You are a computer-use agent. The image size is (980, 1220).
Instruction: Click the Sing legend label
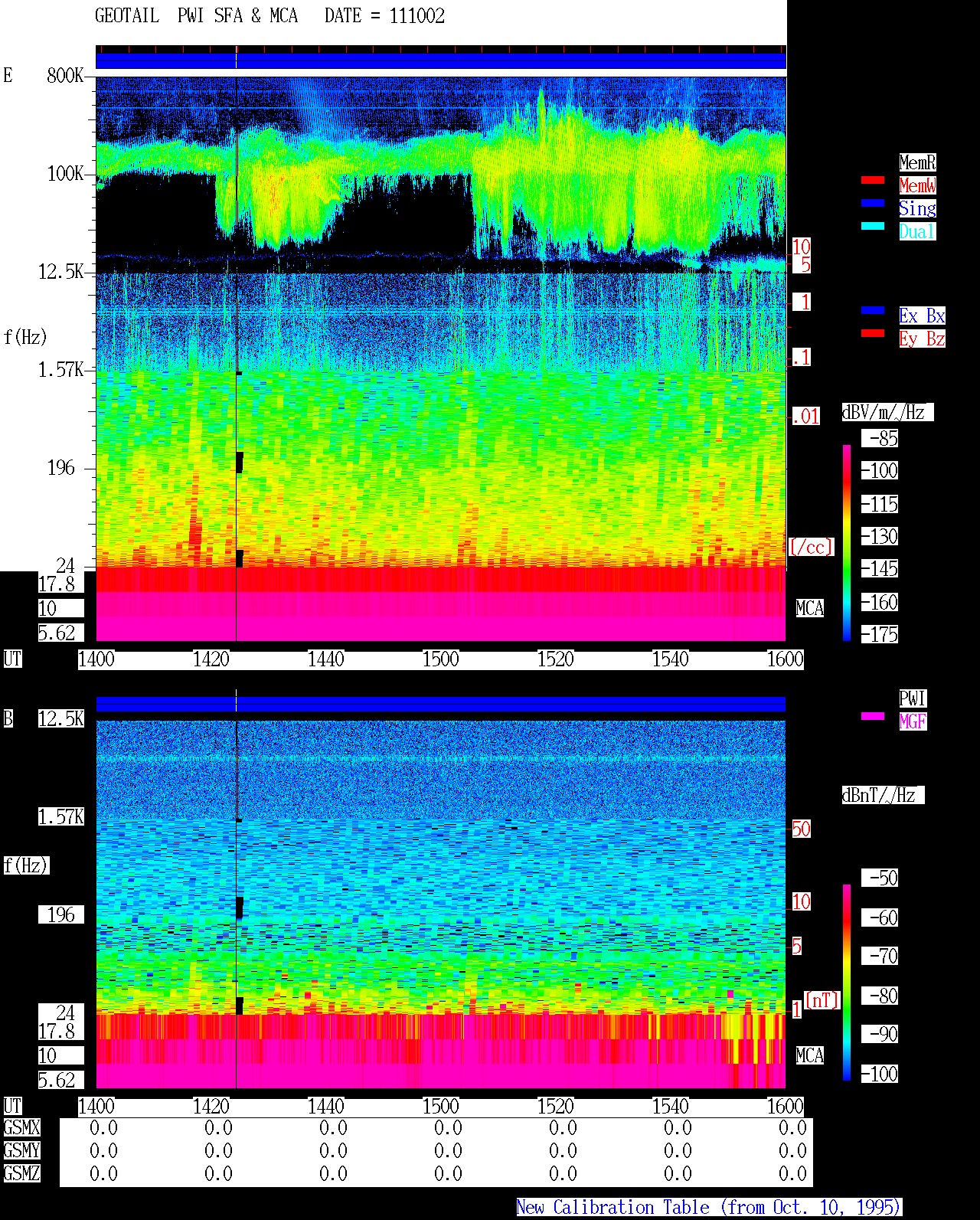point(917,208)
